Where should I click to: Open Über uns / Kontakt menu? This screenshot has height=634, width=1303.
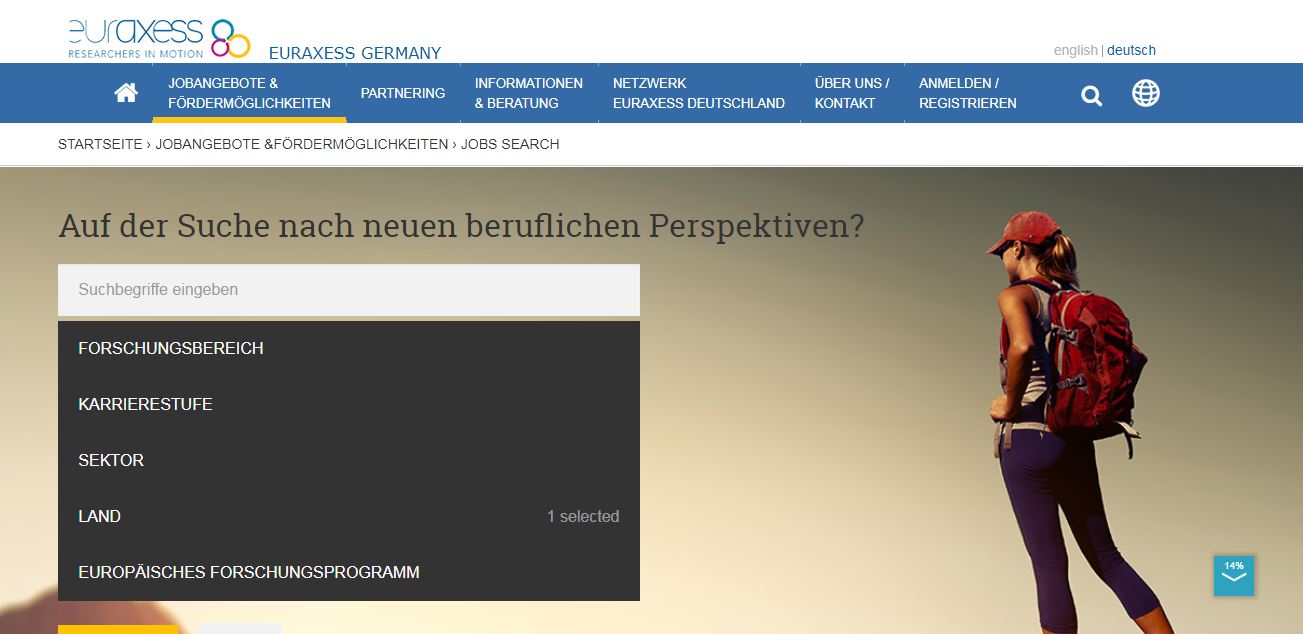pyautogui.click(x=852, y=93)
